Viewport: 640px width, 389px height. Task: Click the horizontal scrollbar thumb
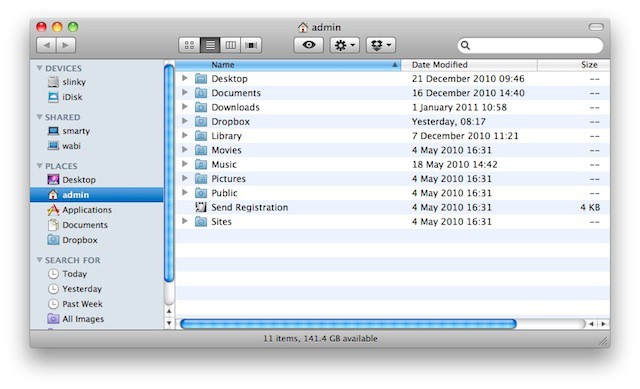[x=348, y=324]
